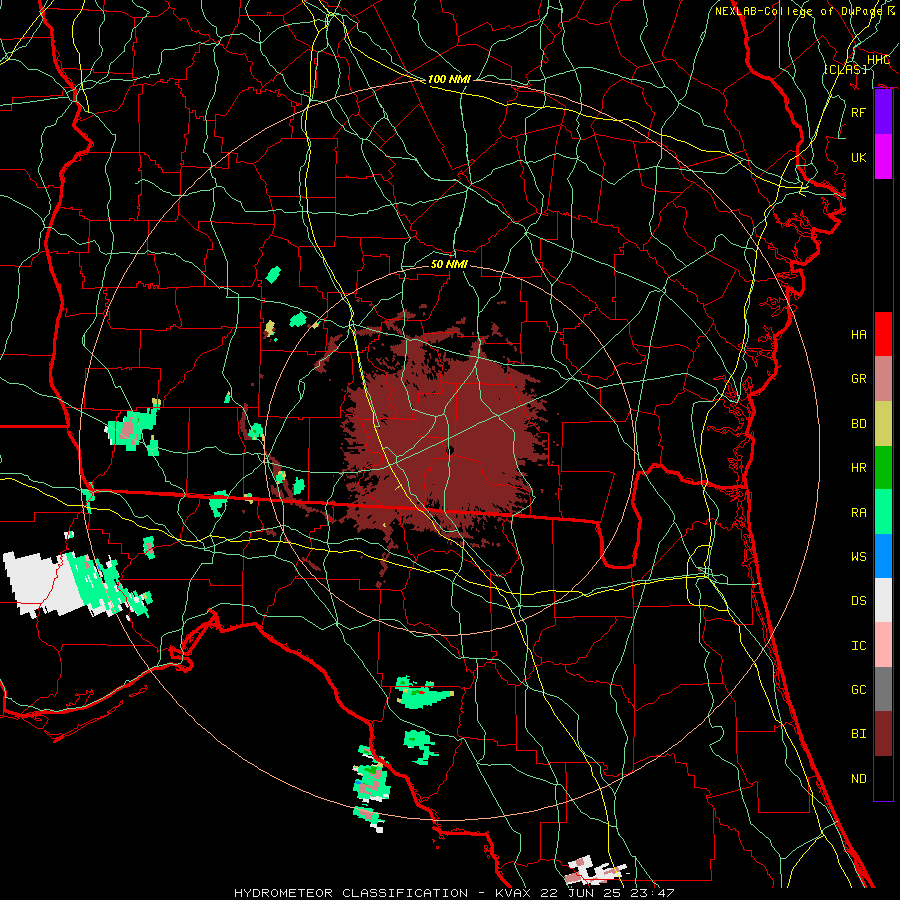The image size is (900, 900).
Task: Click the RA light green legend swatch
Action: (883, 512)
